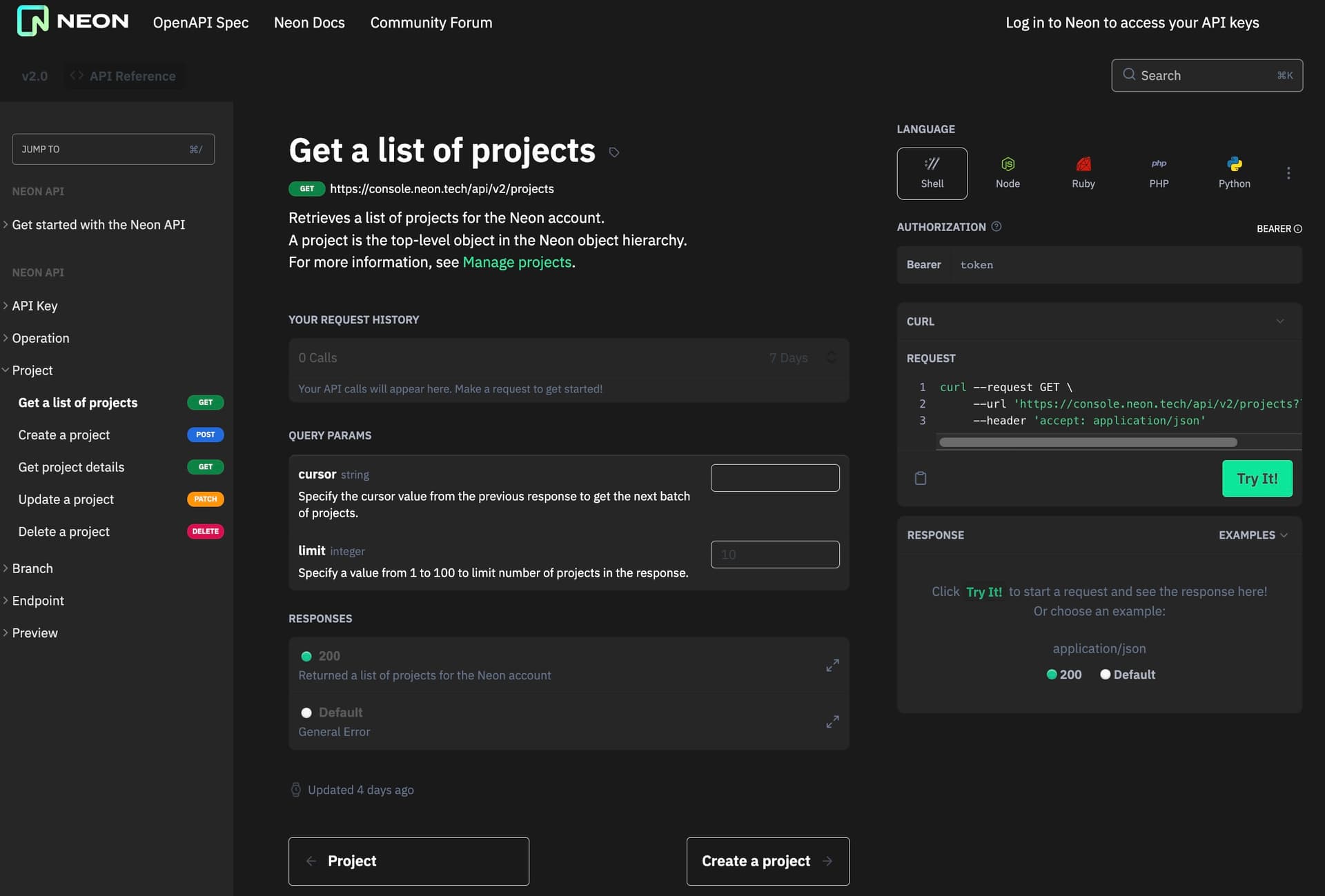Click the Neon logo in the header
This screenshot has height=896, width=1325.
[72, 21]
